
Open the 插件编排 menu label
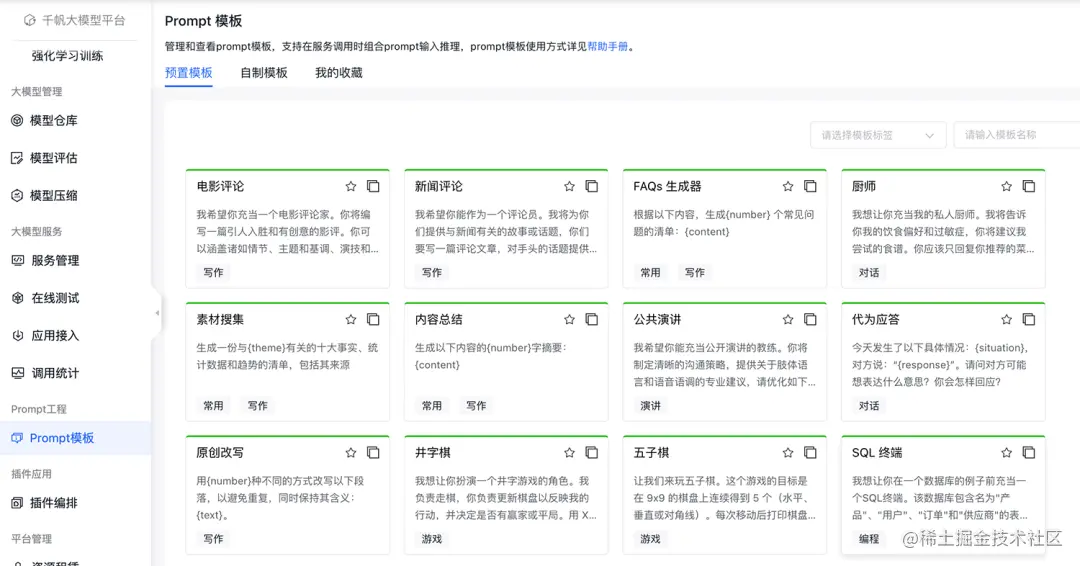click(x=54, y=503)
